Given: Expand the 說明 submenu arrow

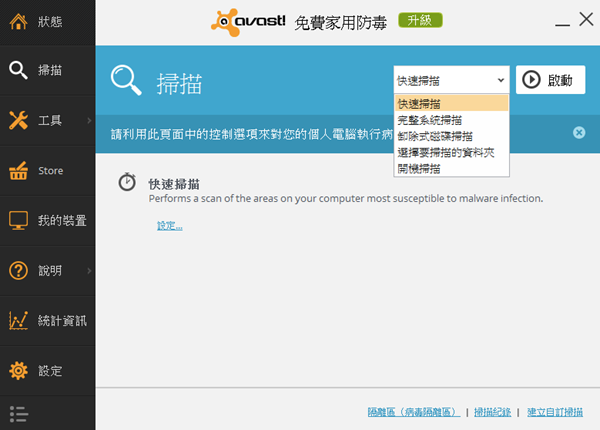Looking at the screenshot, I should coord(89,271).
